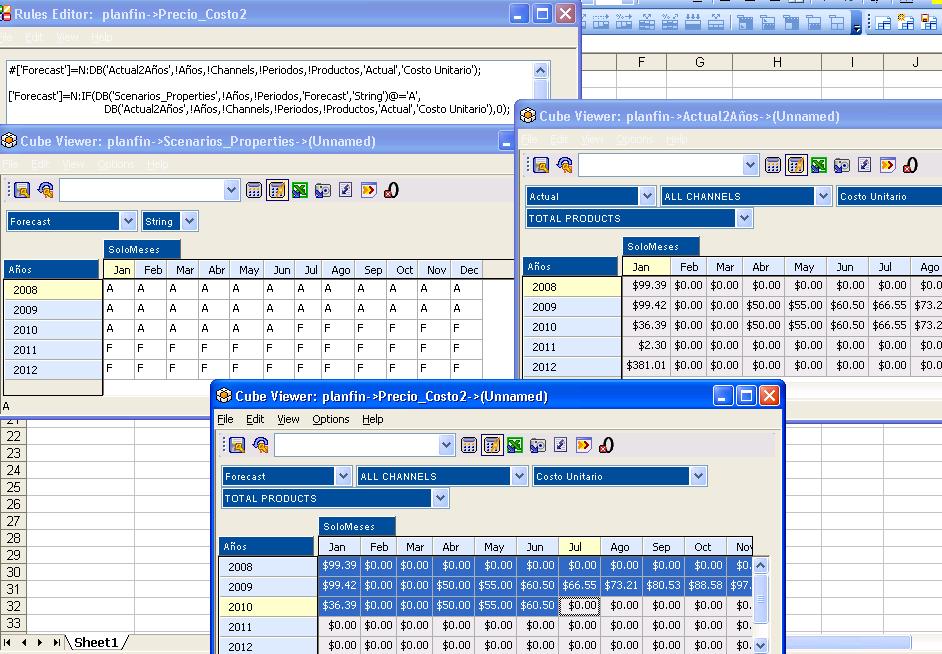942x654 pixels.
Task: Open the String dropdown in Scenarios_Properties
Action: pyautogui.click(x=189, y=221)
